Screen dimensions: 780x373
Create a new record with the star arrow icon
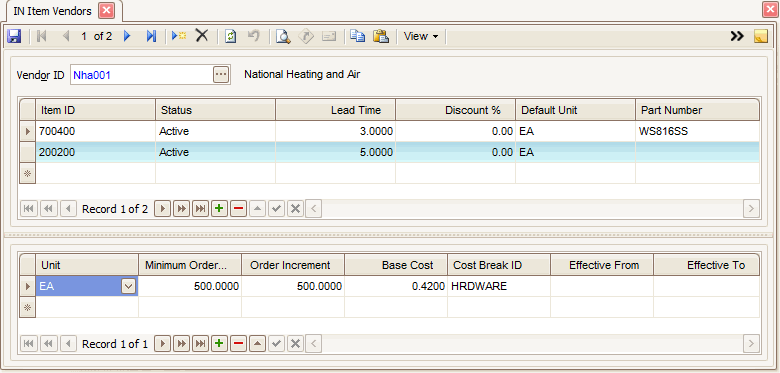click(179, 36)
